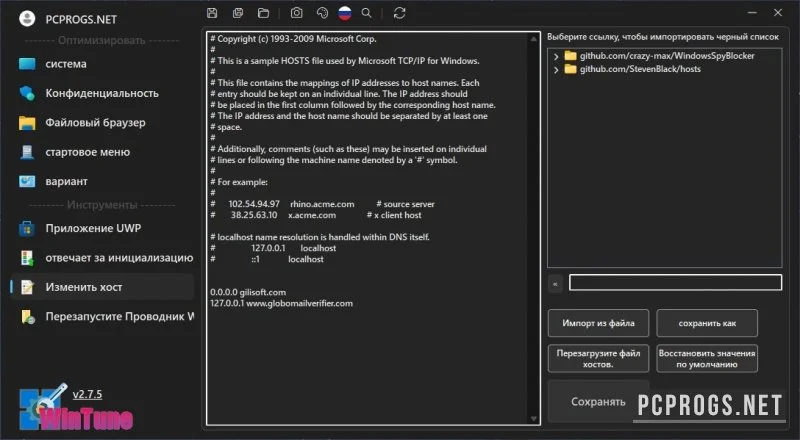Click Перезагрузите файл хостов button
This screenshot has height=440, width=800.
point(598,359)
